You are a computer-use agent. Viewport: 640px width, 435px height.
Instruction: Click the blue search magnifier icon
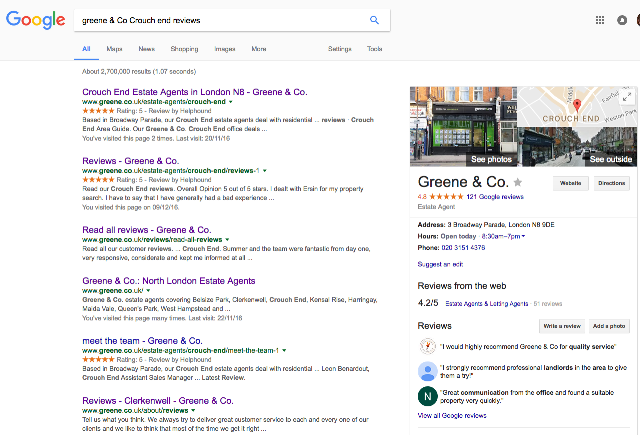[374, 20]
